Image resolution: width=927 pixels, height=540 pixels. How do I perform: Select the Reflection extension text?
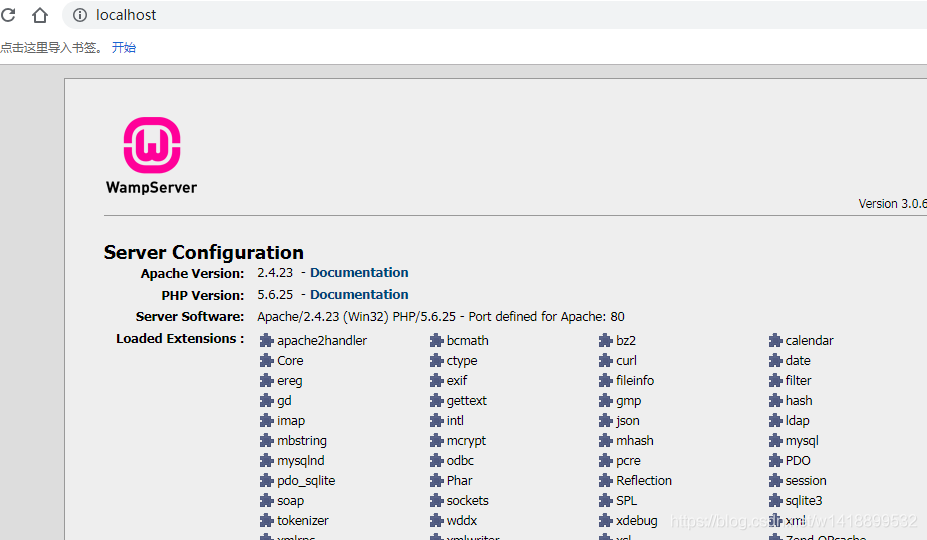644,481
